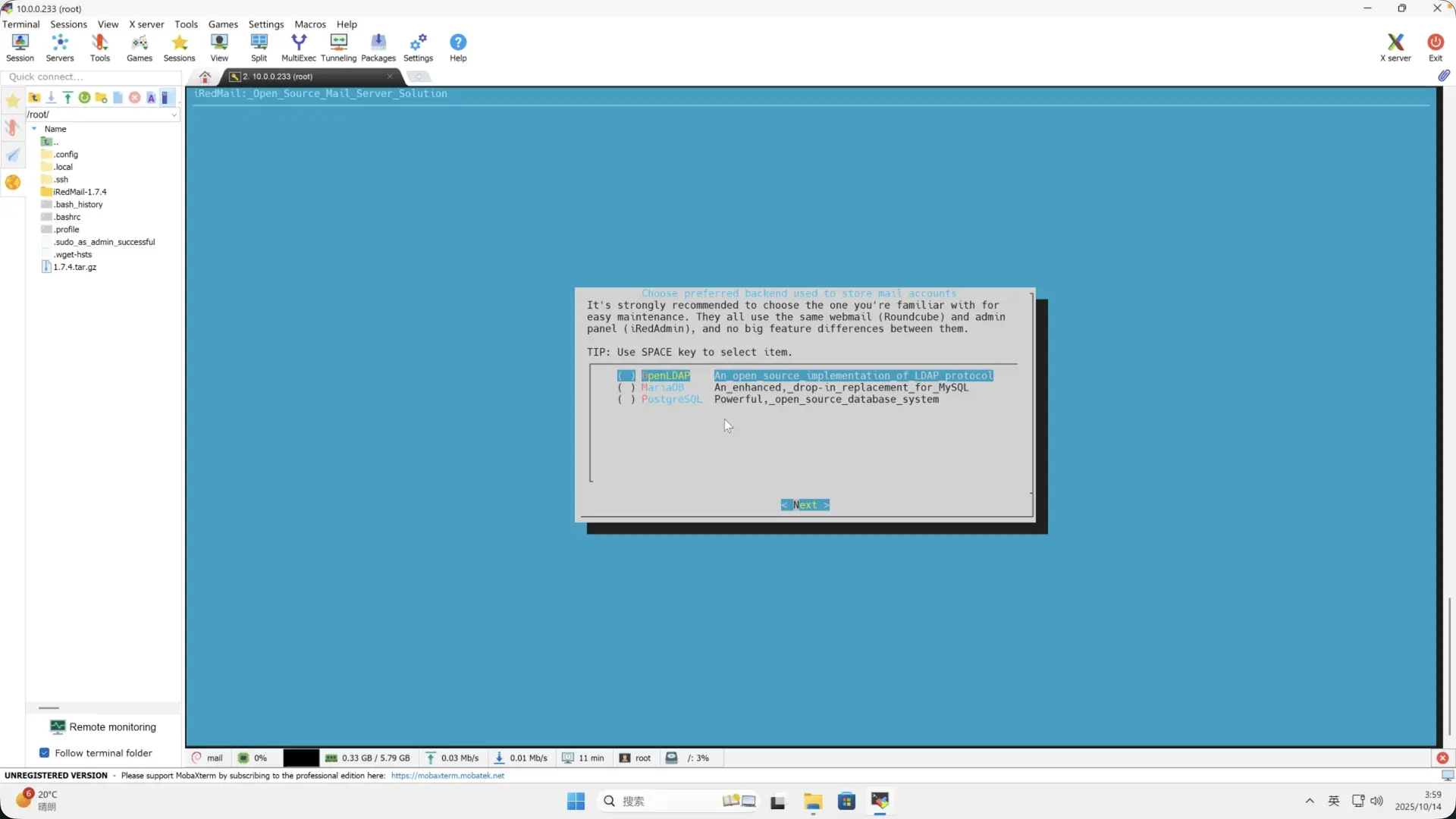Screen dimensions: 1456x819
Task: Open the mobaxterm.mobatek.net link
Action: pyautogui.click(x=447, y=776)
